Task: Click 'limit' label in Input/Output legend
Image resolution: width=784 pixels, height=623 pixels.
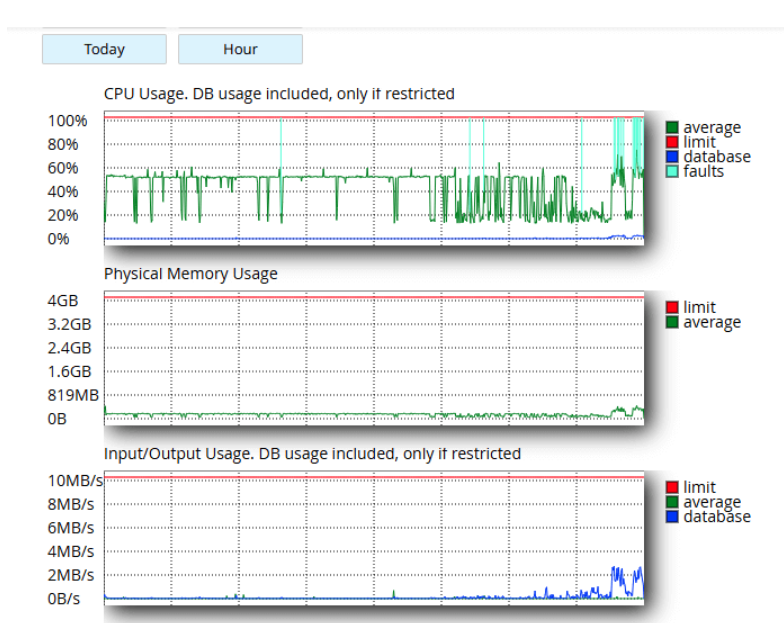Action: tap(700, 487)
